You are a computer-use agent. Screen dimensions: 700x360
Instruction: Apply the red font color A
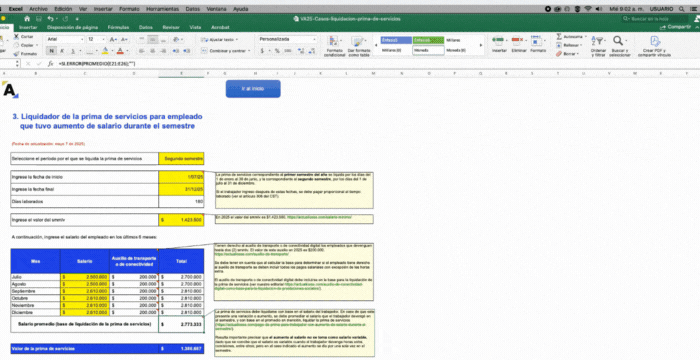point(121,51)
